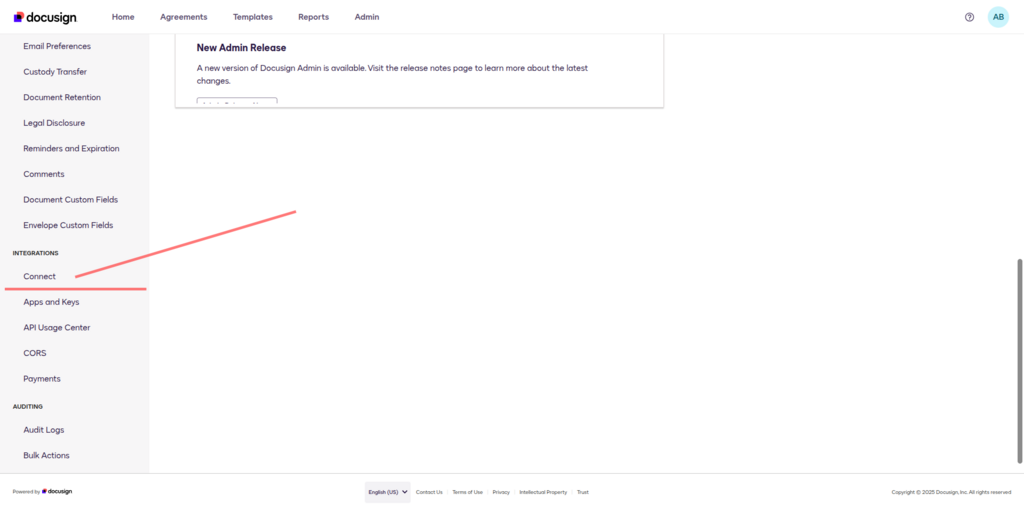Click the page vertical scrollbar
The height and width of the screenshot is (511, 1024).
pyautogui.click(x=1019, y=360)
